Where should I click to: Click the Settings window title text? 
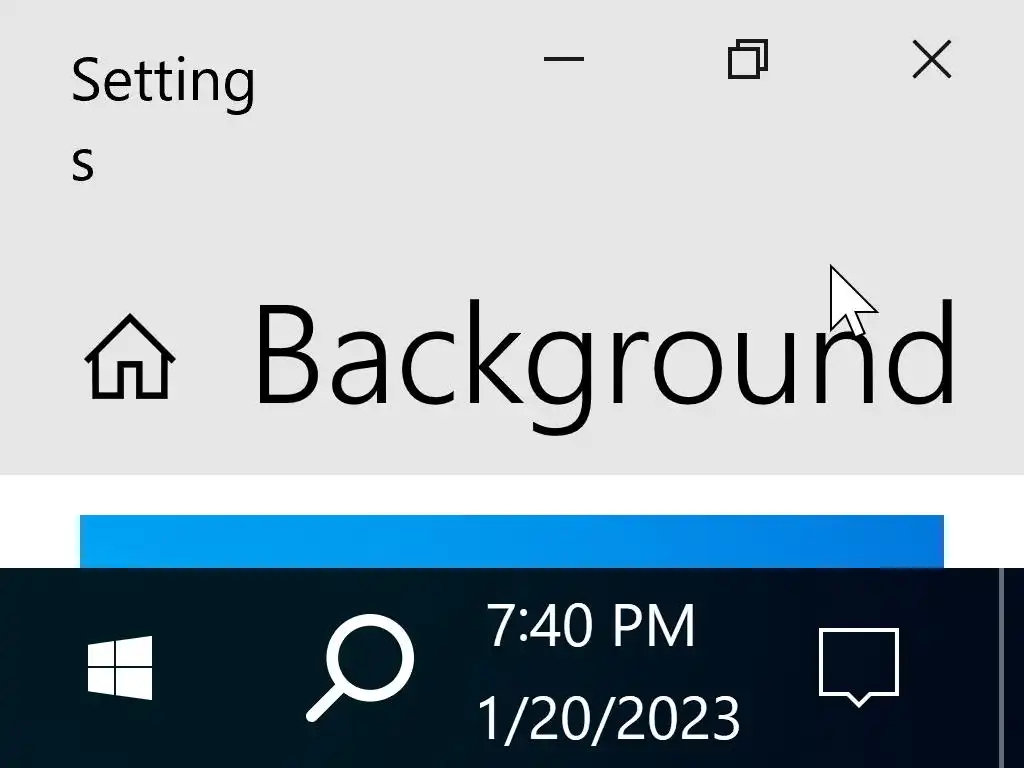click(x=163, y=116)
